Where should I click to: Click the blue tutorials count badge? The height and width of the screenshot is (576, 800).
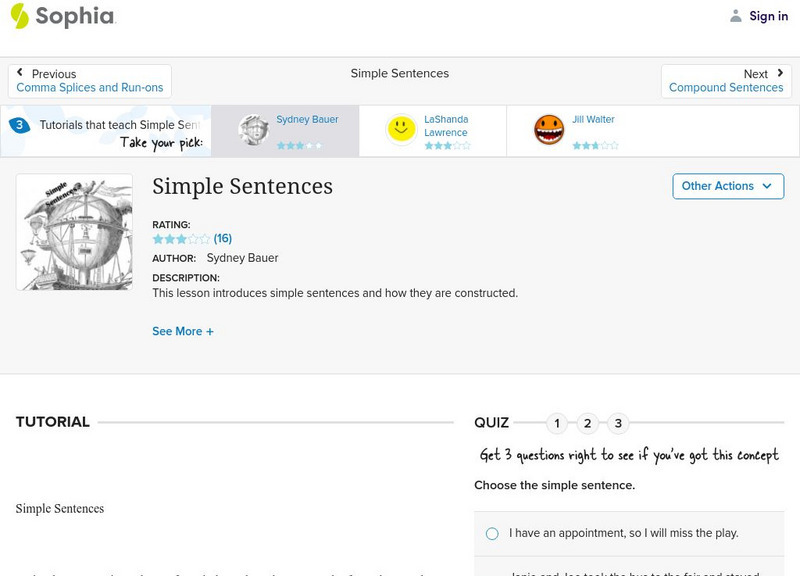[x=19, y=125]
